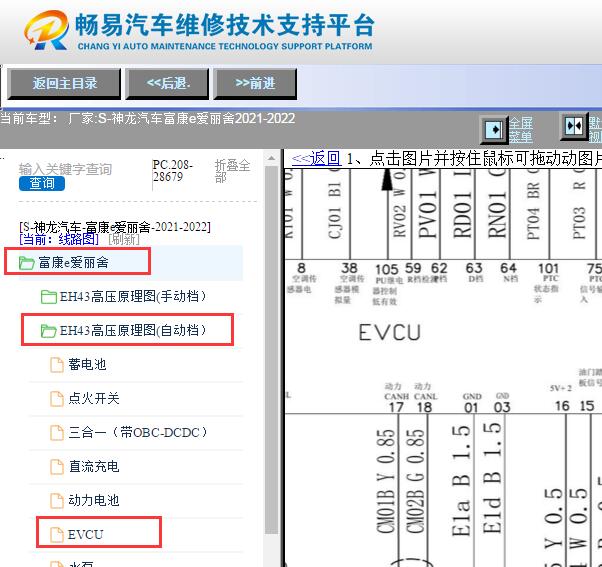Click the platform logo icon
The image size is (602, 567).
click(x=46, y=30)
